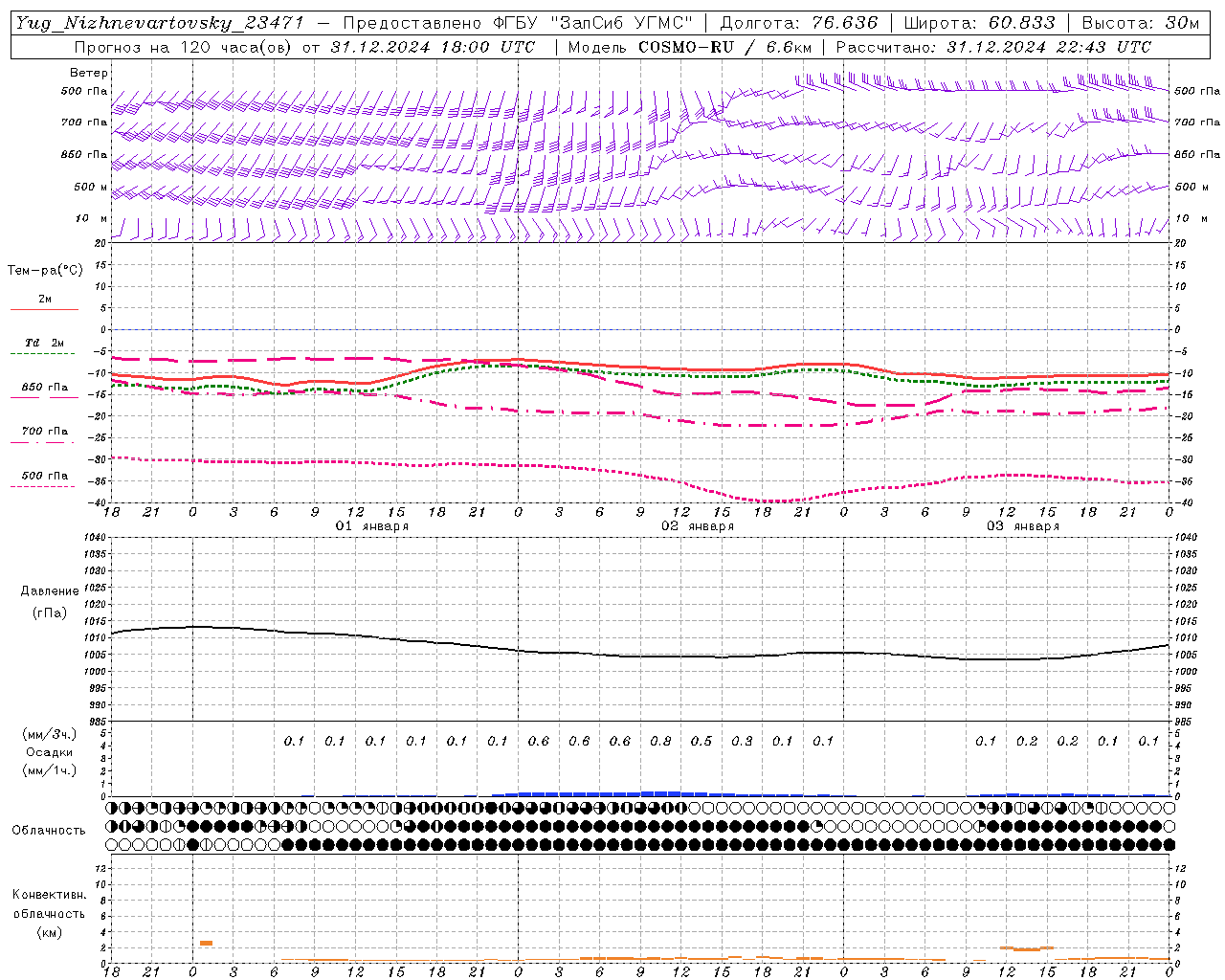
Task: Select the forecast start time 31.12.2024 18:00 UTC
Action: [x=433, y=47]
